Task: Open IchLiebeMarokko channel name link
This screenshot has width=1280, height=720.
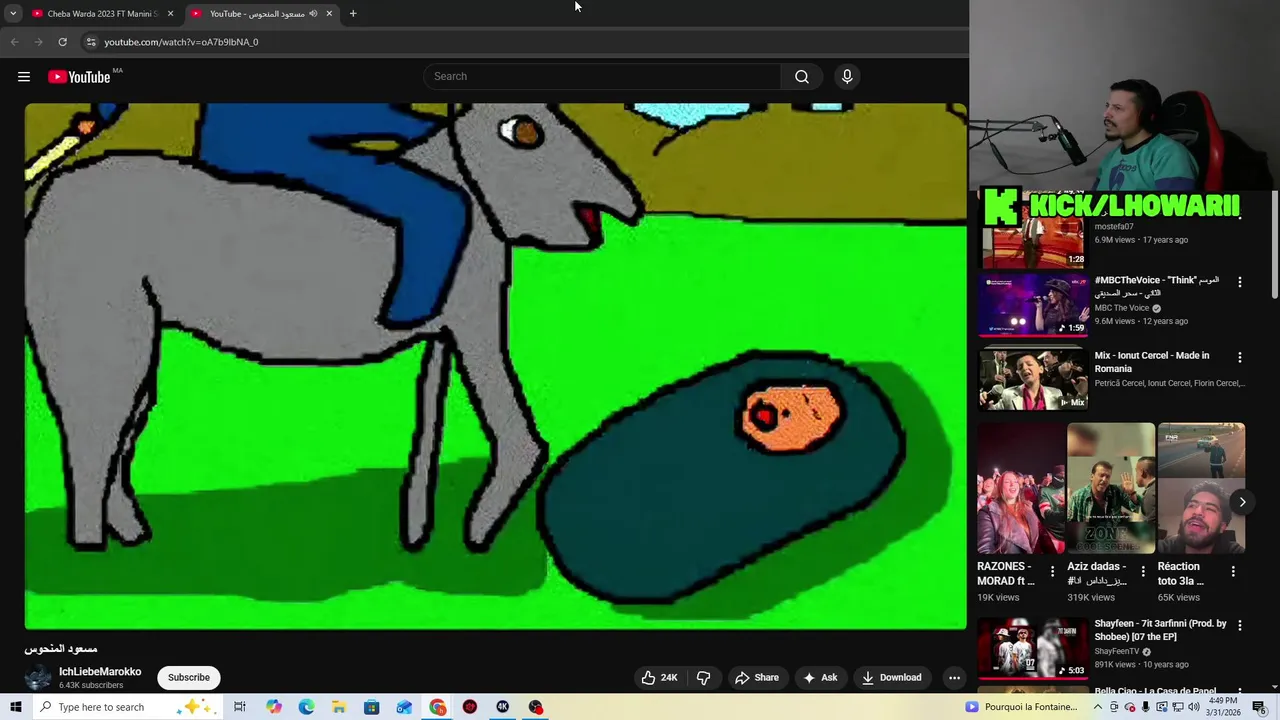Action: tap(100, 671)
